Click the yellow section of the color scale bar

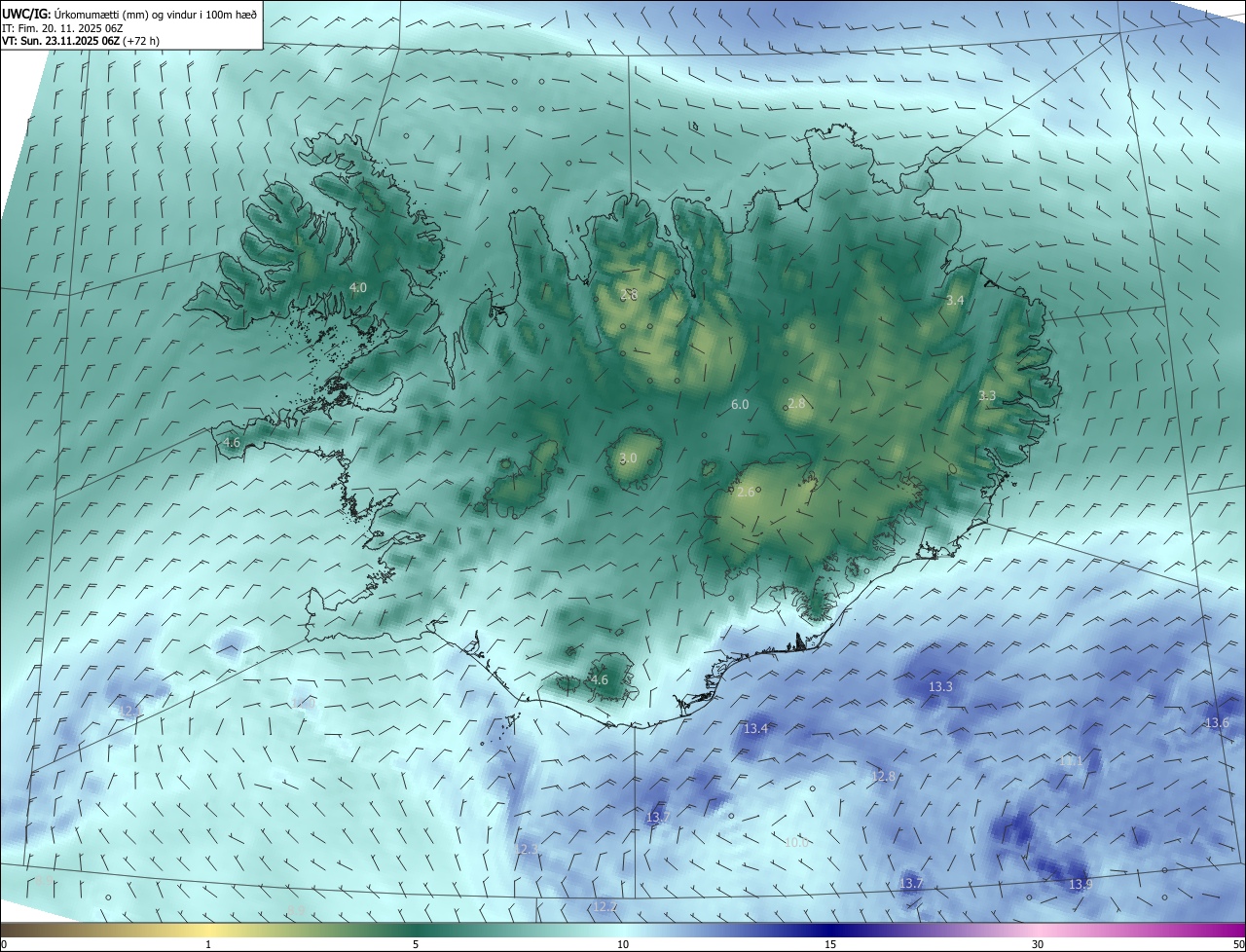pyautogui.click(x=208, y=930)
